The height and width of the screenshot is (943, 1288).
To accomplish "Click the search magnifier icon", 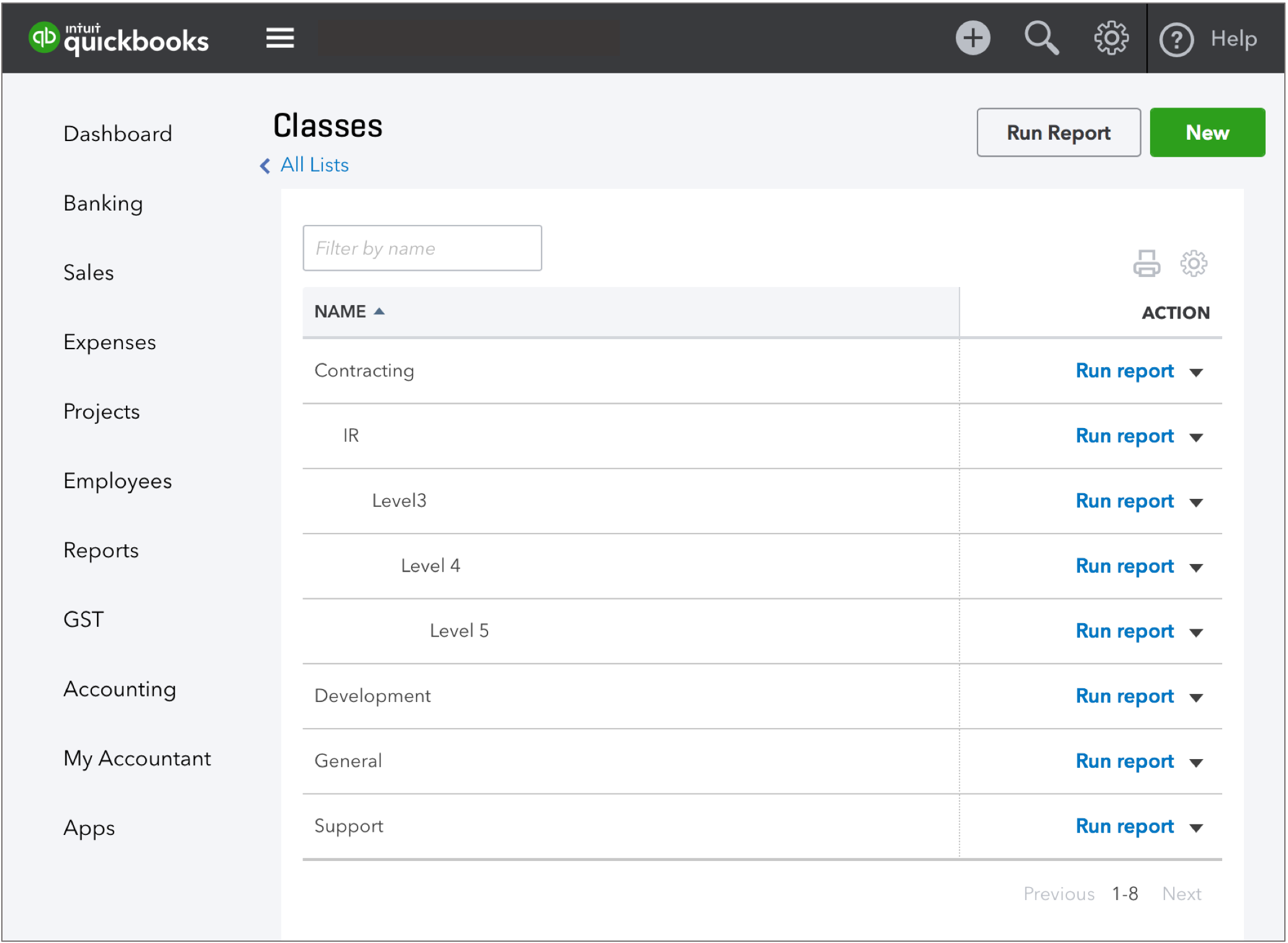I will click(1041, 37).
